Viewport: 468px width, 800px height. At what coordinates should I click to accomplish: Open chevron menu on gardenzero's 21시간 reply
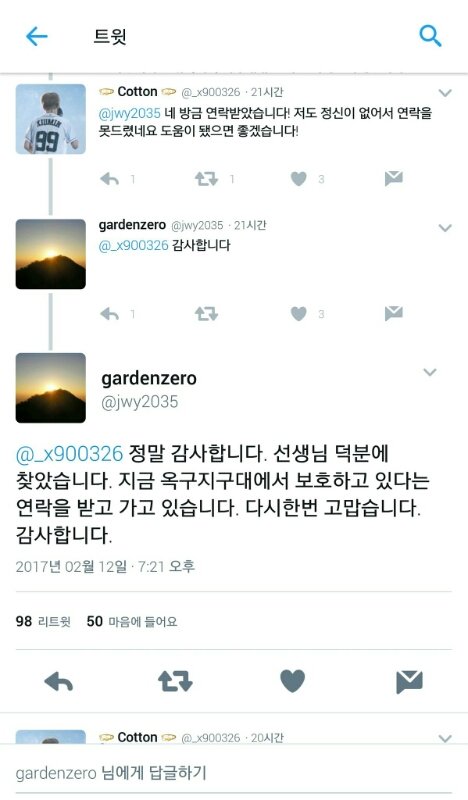445,228
